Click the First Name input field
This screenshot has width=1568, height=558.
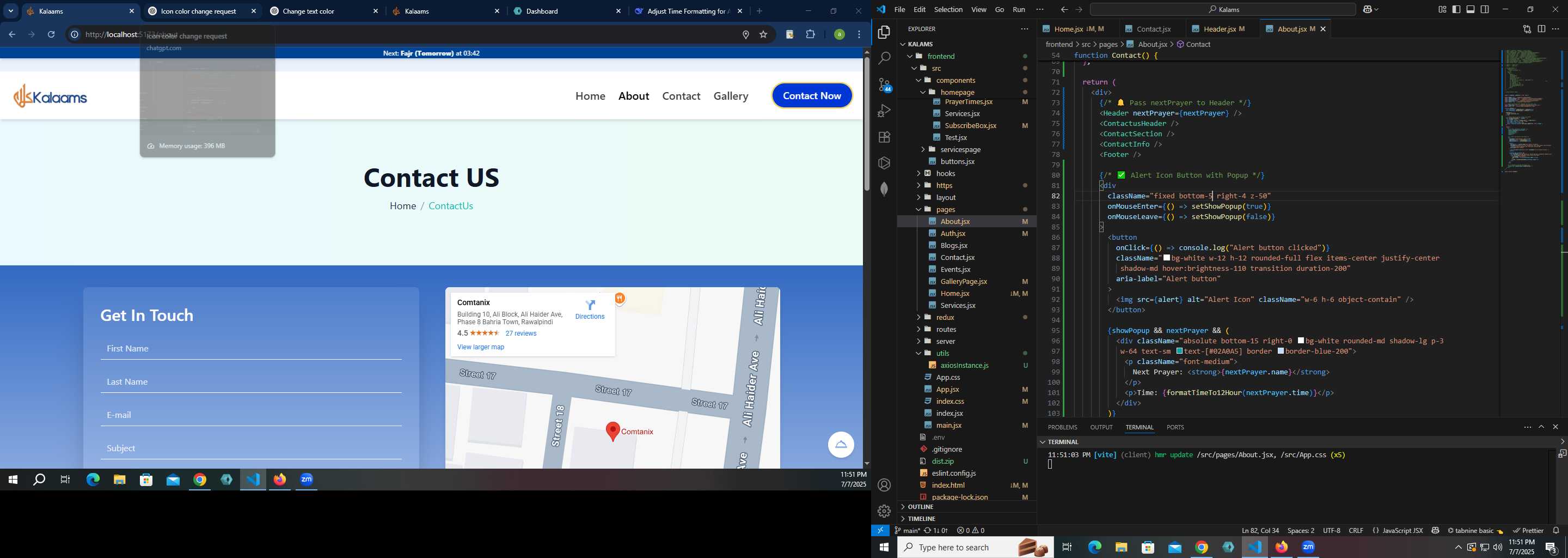251,349
